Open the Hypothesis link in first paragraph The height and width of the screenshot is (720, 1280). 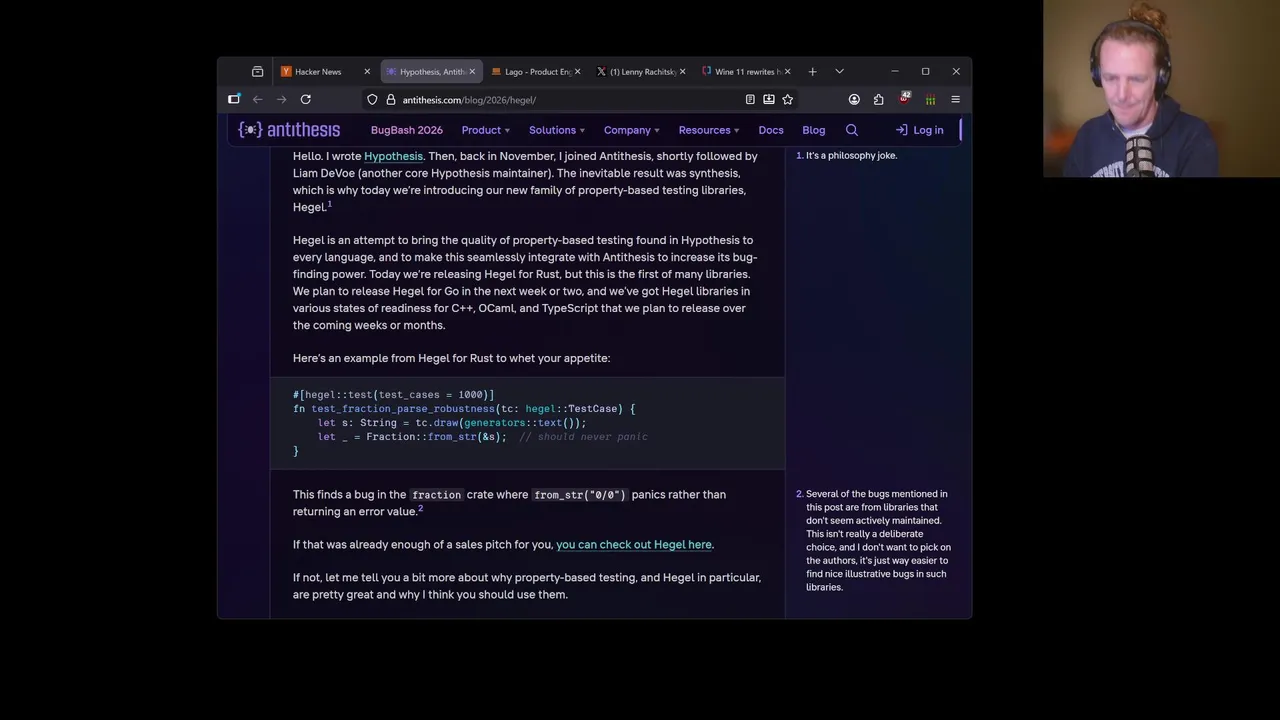[393, 156]
